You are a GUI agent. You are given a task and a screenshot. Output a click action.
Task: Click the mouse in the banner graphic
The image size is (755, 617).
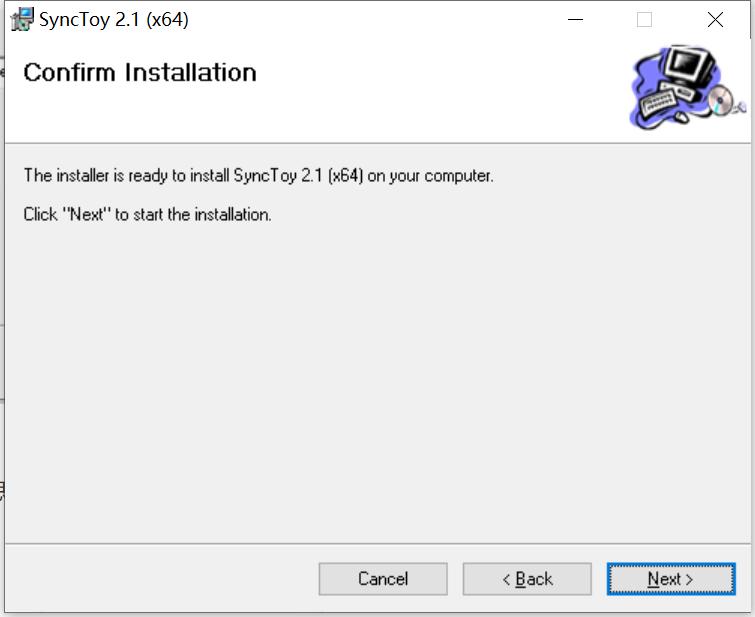pos(681,117)
